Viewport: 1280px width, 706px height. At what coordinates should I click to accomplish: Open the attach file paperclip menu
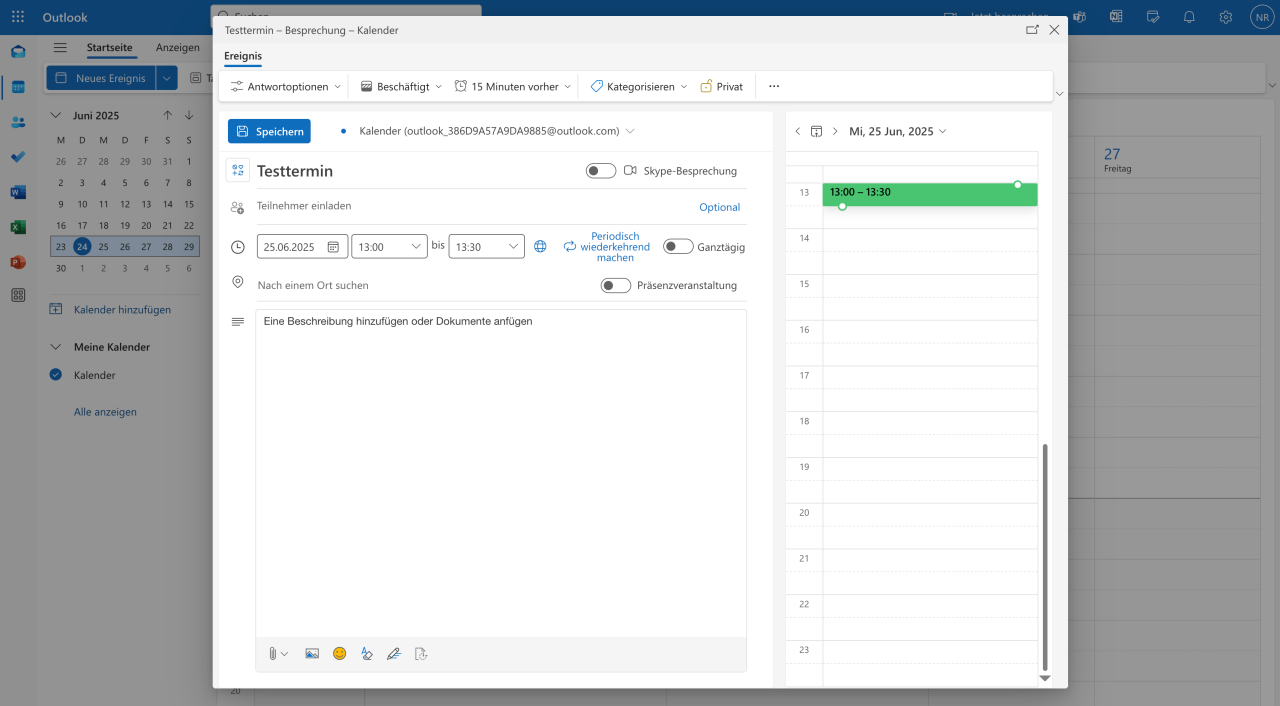[x=277, y=654]
